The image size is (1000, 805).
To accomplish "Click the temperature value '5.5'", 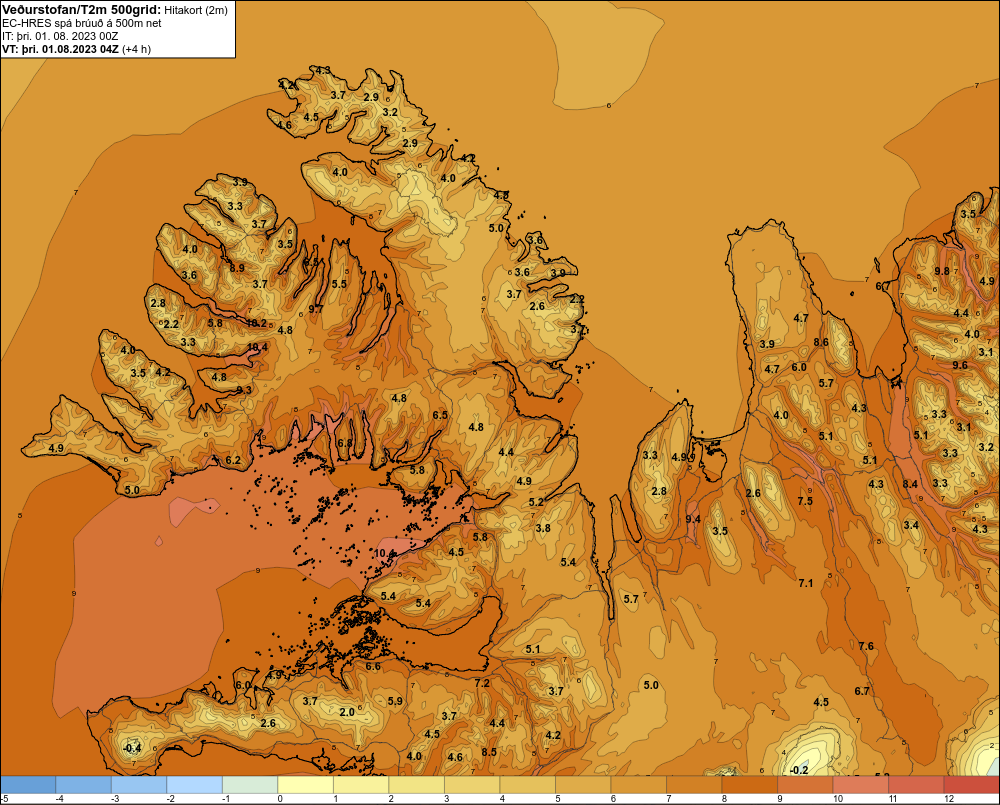I will 339,284.
